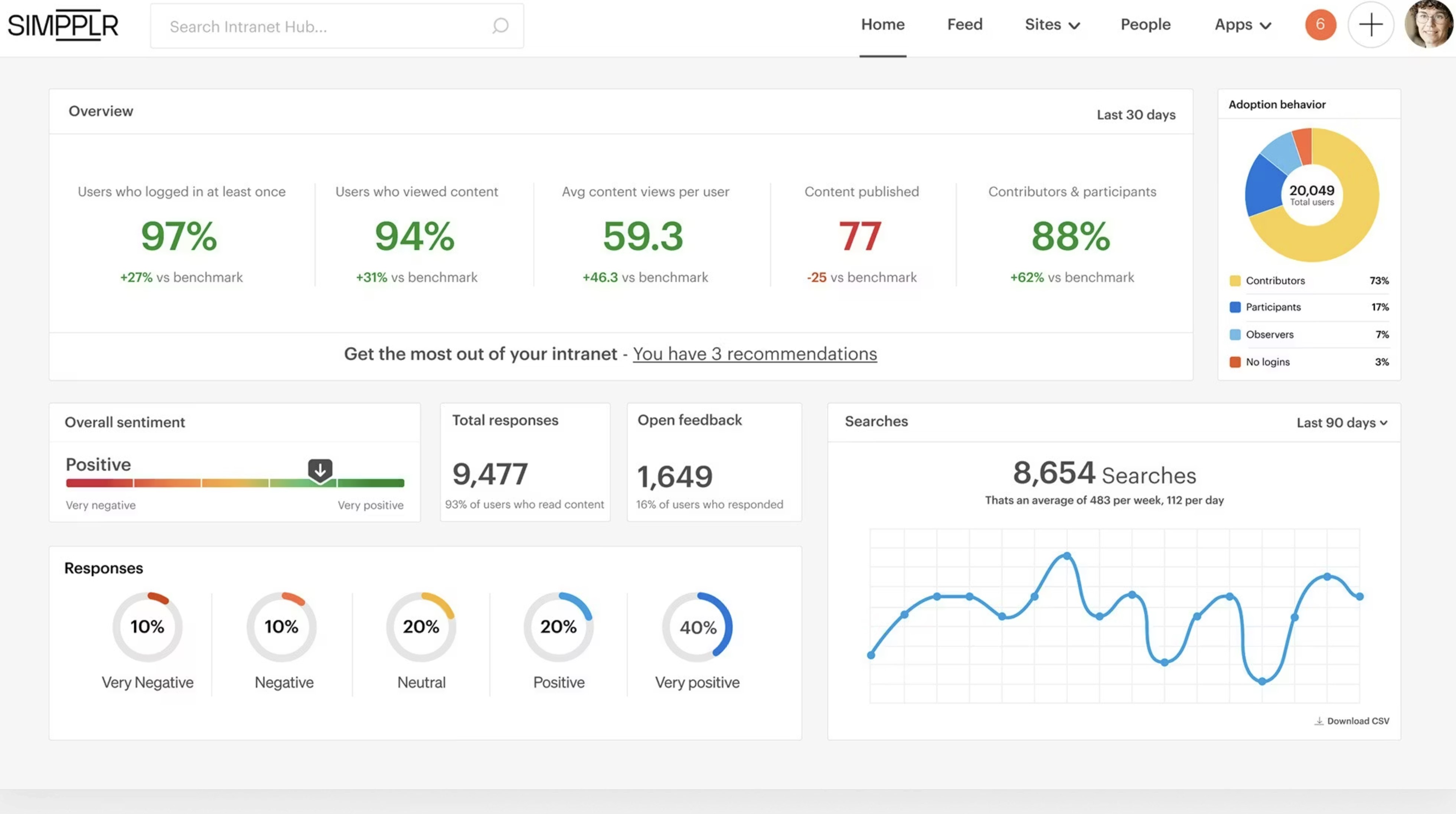Image resolution: width=1456 pixels, height=814 pixels.
Task: Click the Contributors yellow legend swatch
Action: point(1235,281)
